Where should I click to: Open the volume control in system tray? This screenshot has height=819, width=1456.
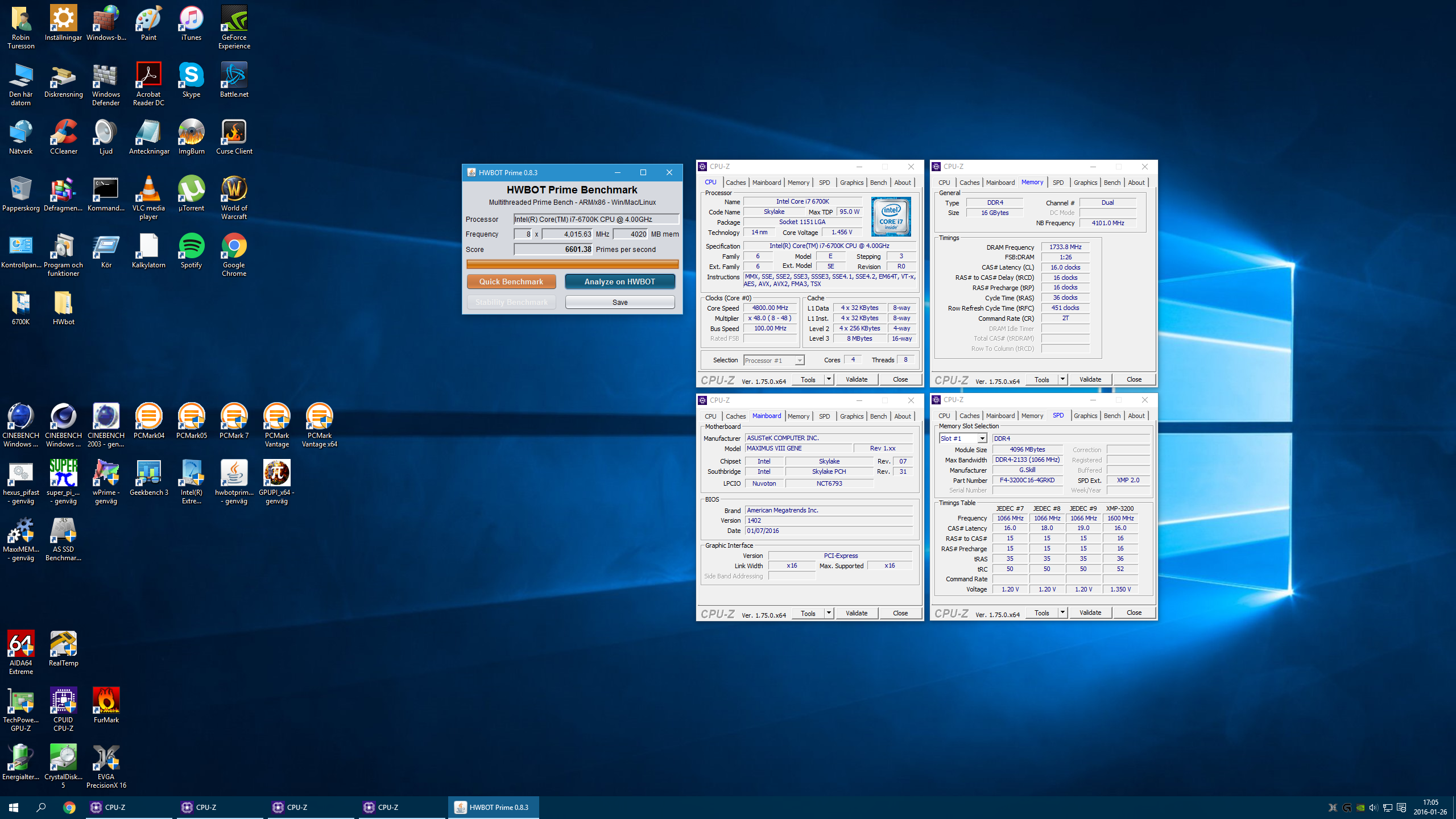coord(1373,808)
